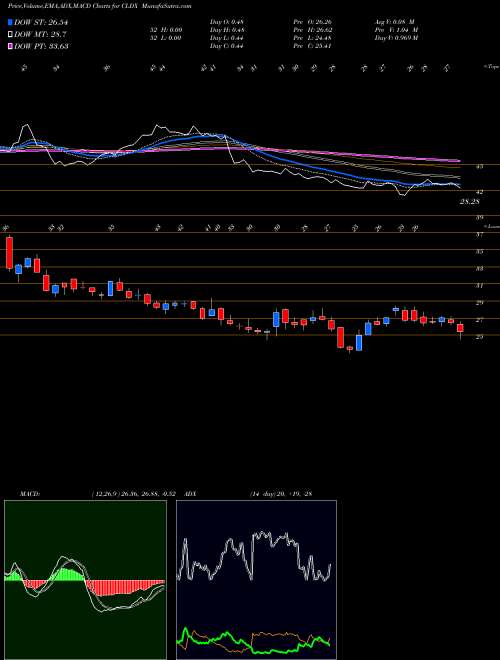Viewport: 500px width, 660px height.
Task: Click the MACD parameters '(12,26,9)' text
Action: (x=105, y=492)
